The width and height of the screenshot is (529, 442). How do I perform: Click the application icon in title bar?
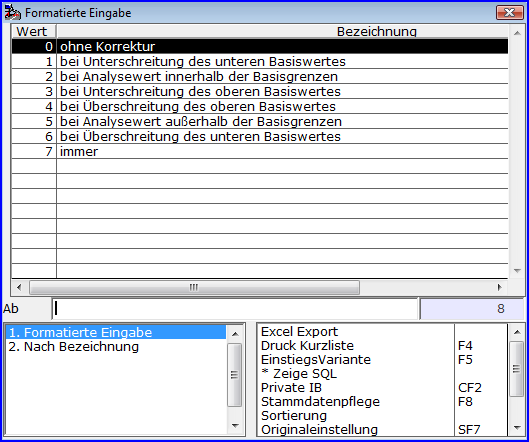pos(12,13)
